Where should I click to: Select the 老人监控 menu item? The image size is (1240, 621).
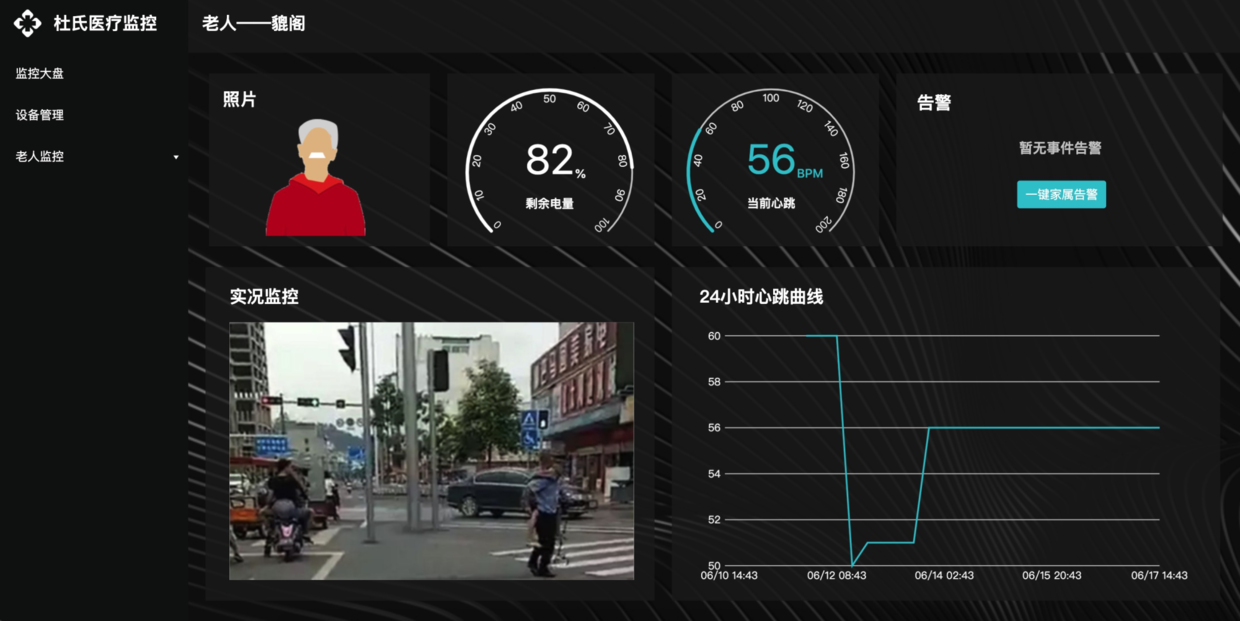pyautogui.click(x=40, y=156)
